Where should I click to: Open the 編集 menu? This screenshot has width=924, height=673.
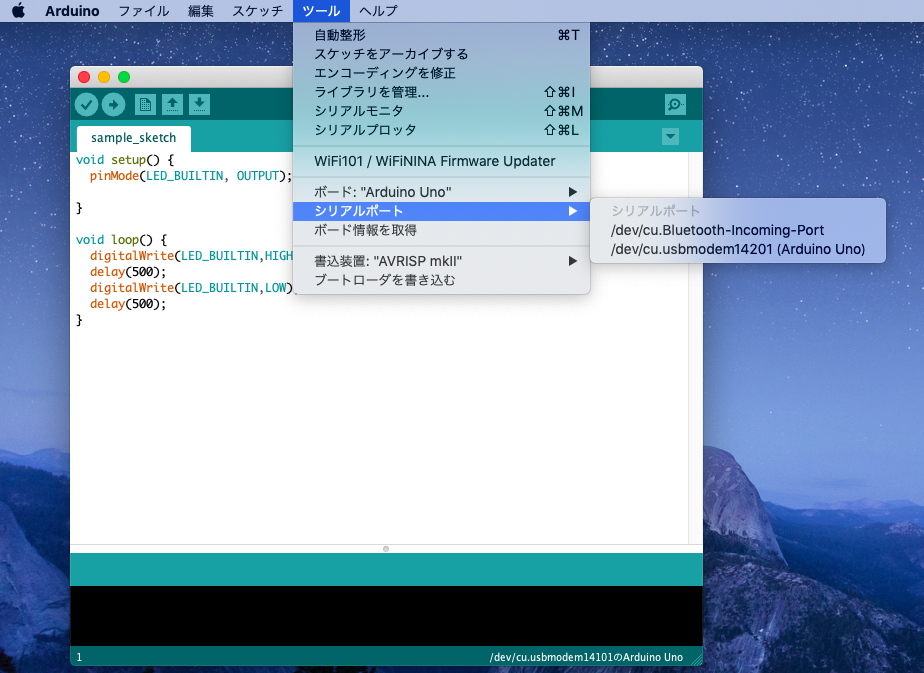(x=200, y=11)
